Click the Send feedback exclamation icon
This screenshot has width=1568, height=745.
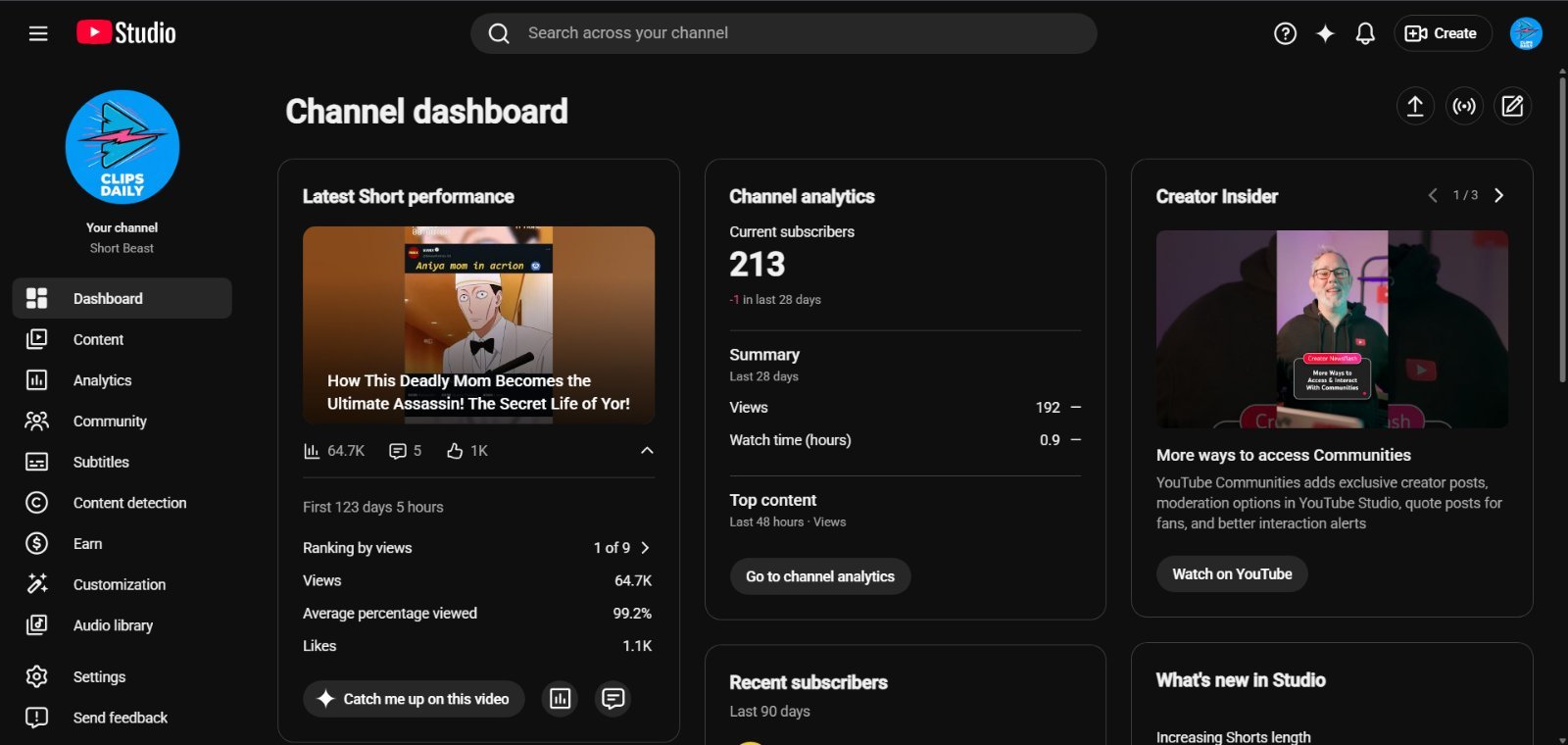pos(36,718)
